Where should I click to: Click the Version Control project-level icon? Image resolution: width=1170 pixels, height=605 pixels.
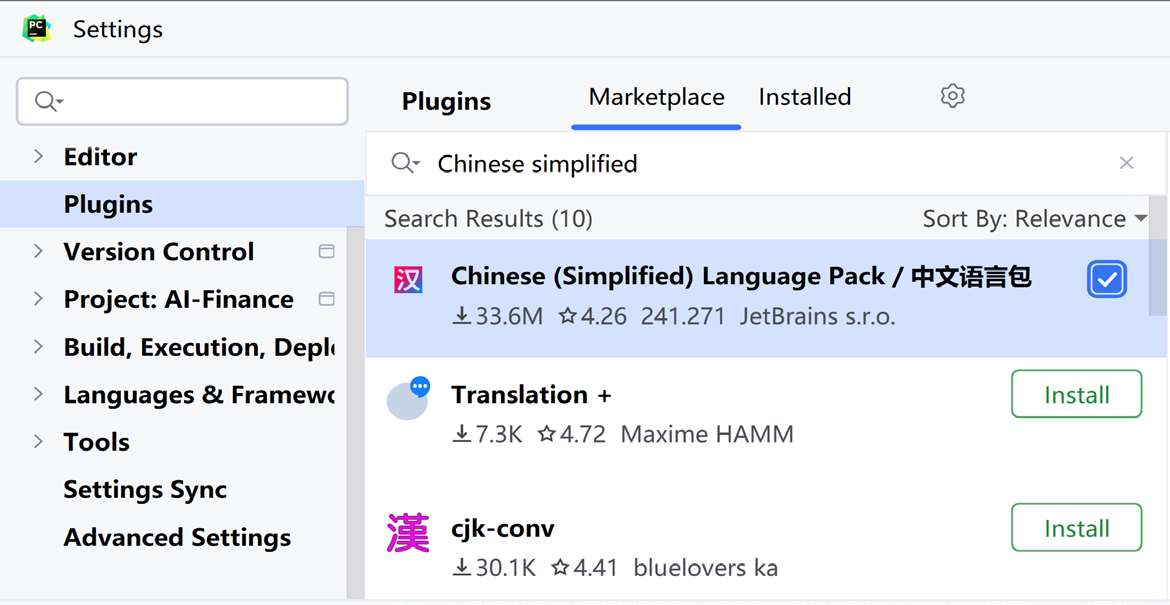point(326,251)
